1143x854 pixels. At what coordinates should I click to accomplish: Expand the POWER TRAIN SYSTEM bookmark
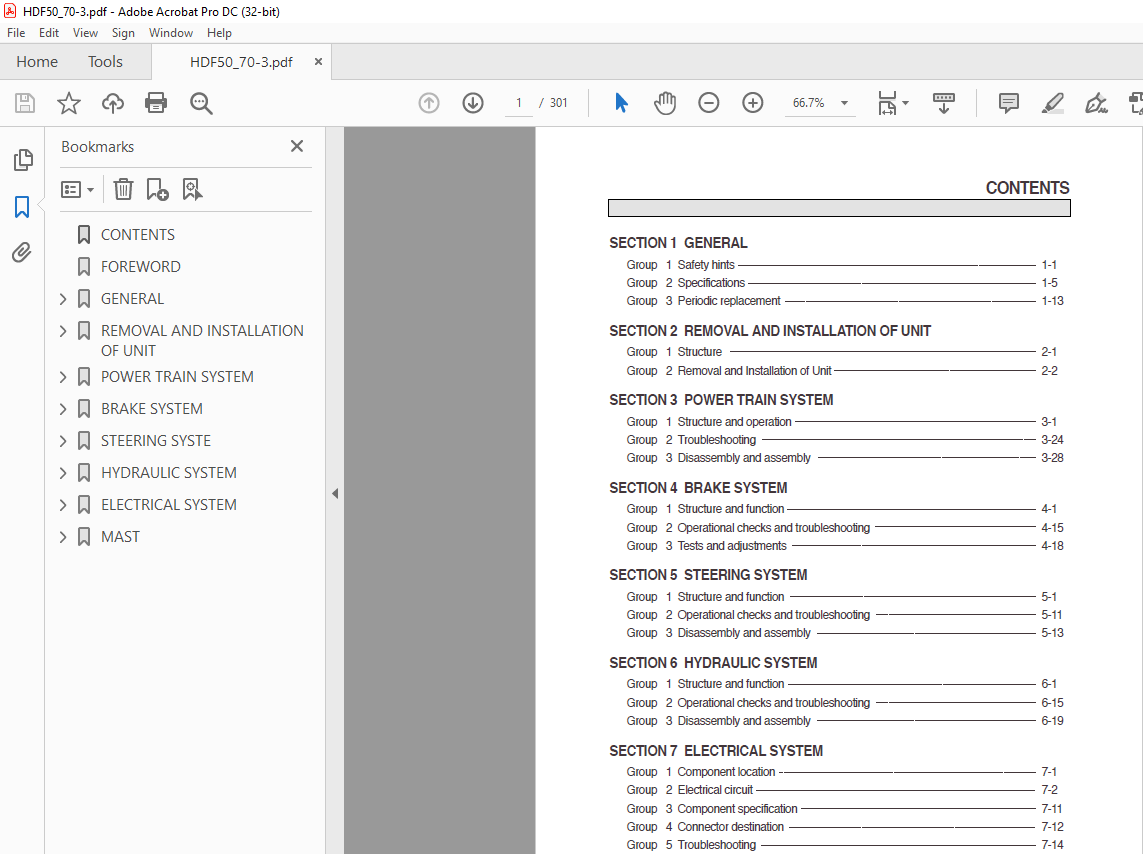(x=63, y=377)
